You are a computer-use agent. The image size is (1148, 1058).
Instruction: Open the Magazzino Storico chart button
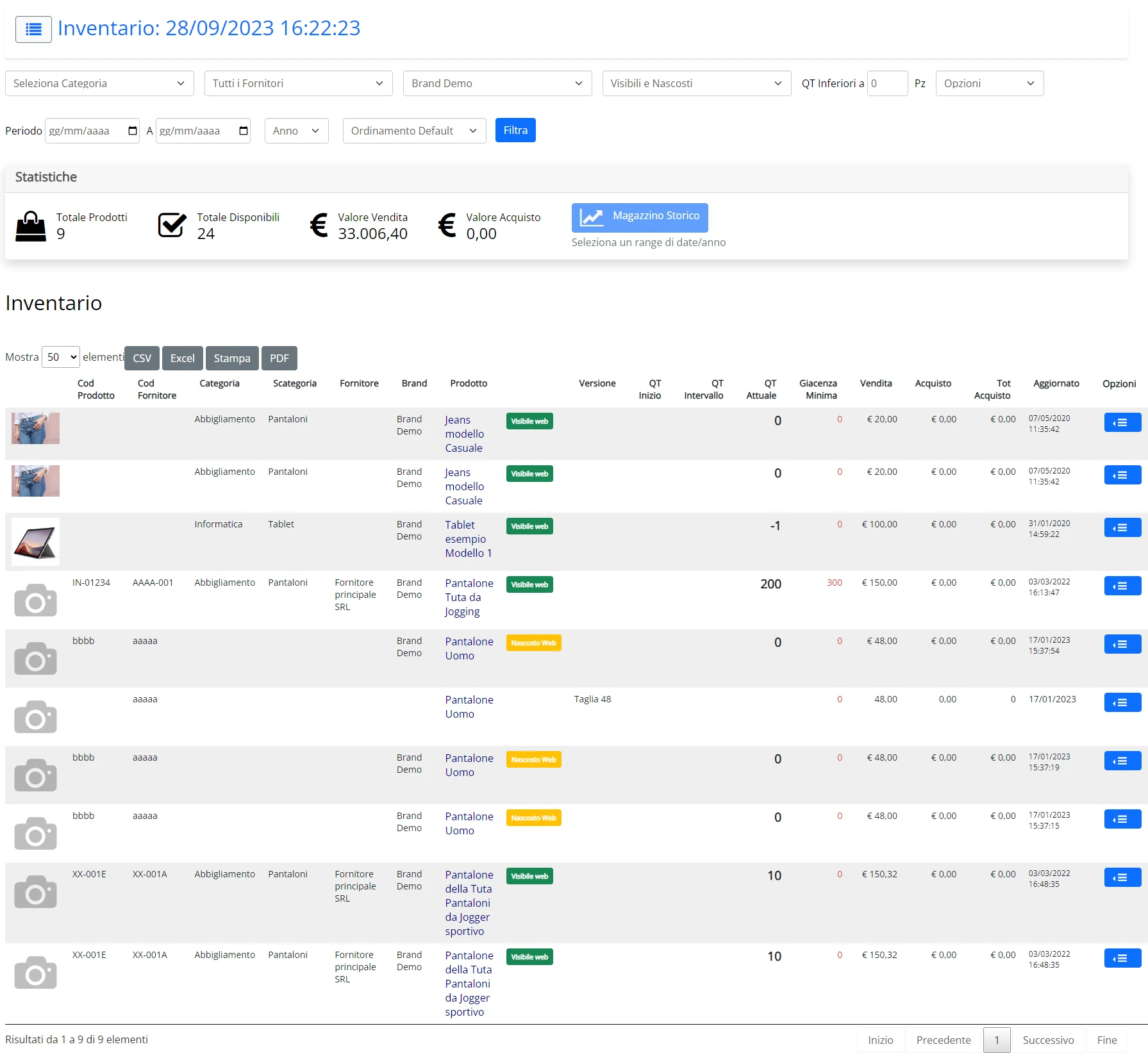[640, 218]
